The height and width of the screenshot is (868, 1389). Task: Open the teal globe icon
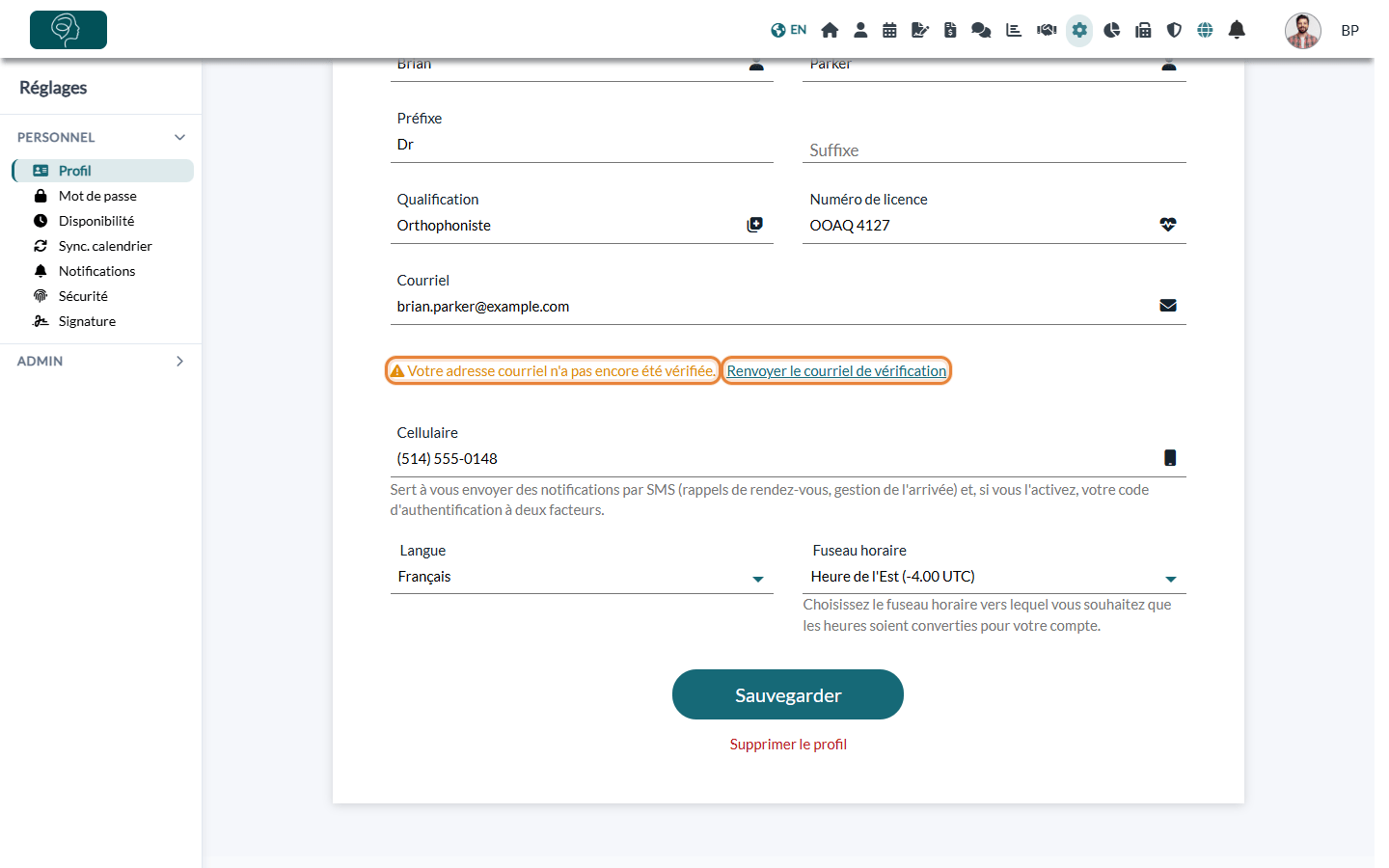[x=1205, y=30]
